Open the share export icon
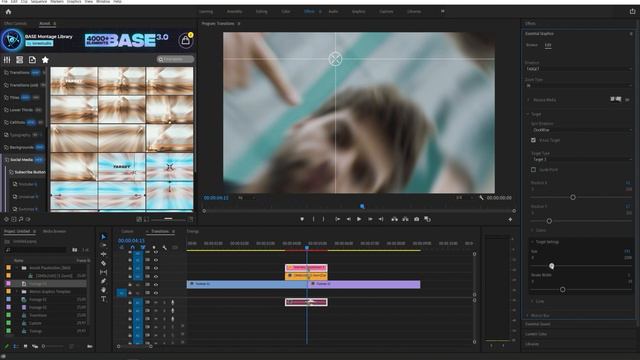Image resolution: width=640 pixels, height=360 pixels. (x=632, y=12)
